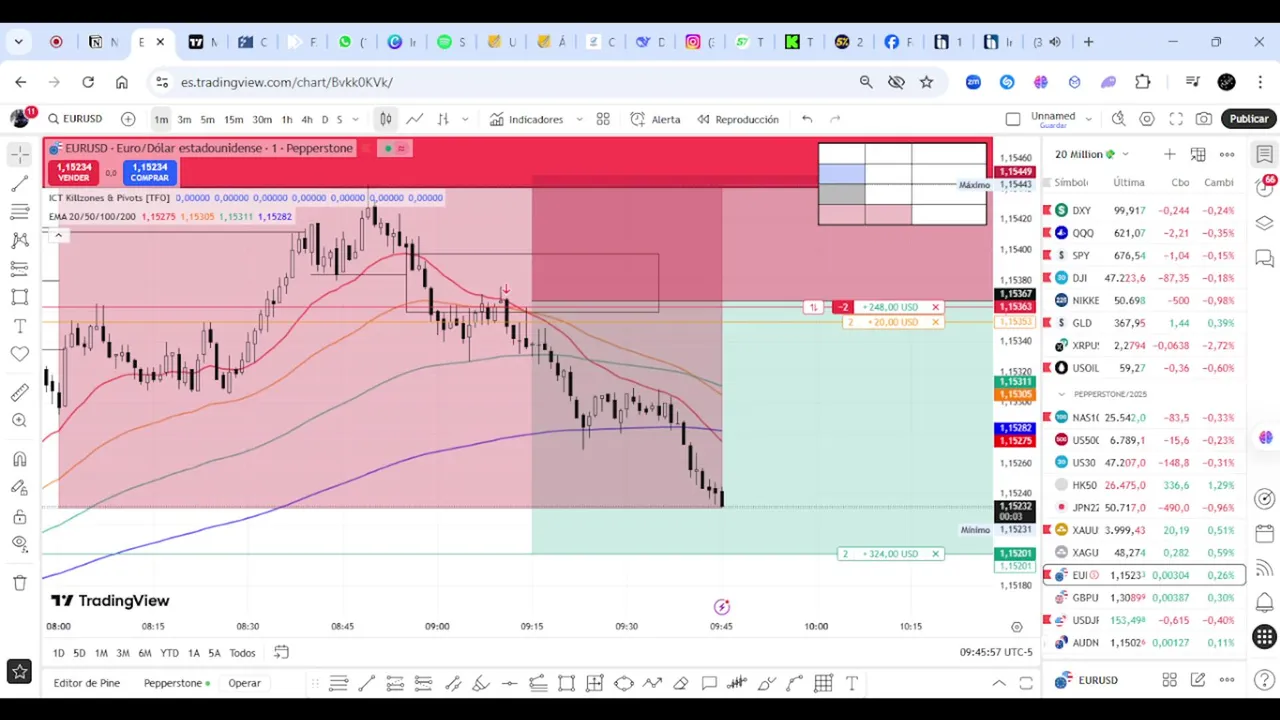Reload the page in the browser
This screenshot has width=1280, height=720.
(x=88, y=82)
